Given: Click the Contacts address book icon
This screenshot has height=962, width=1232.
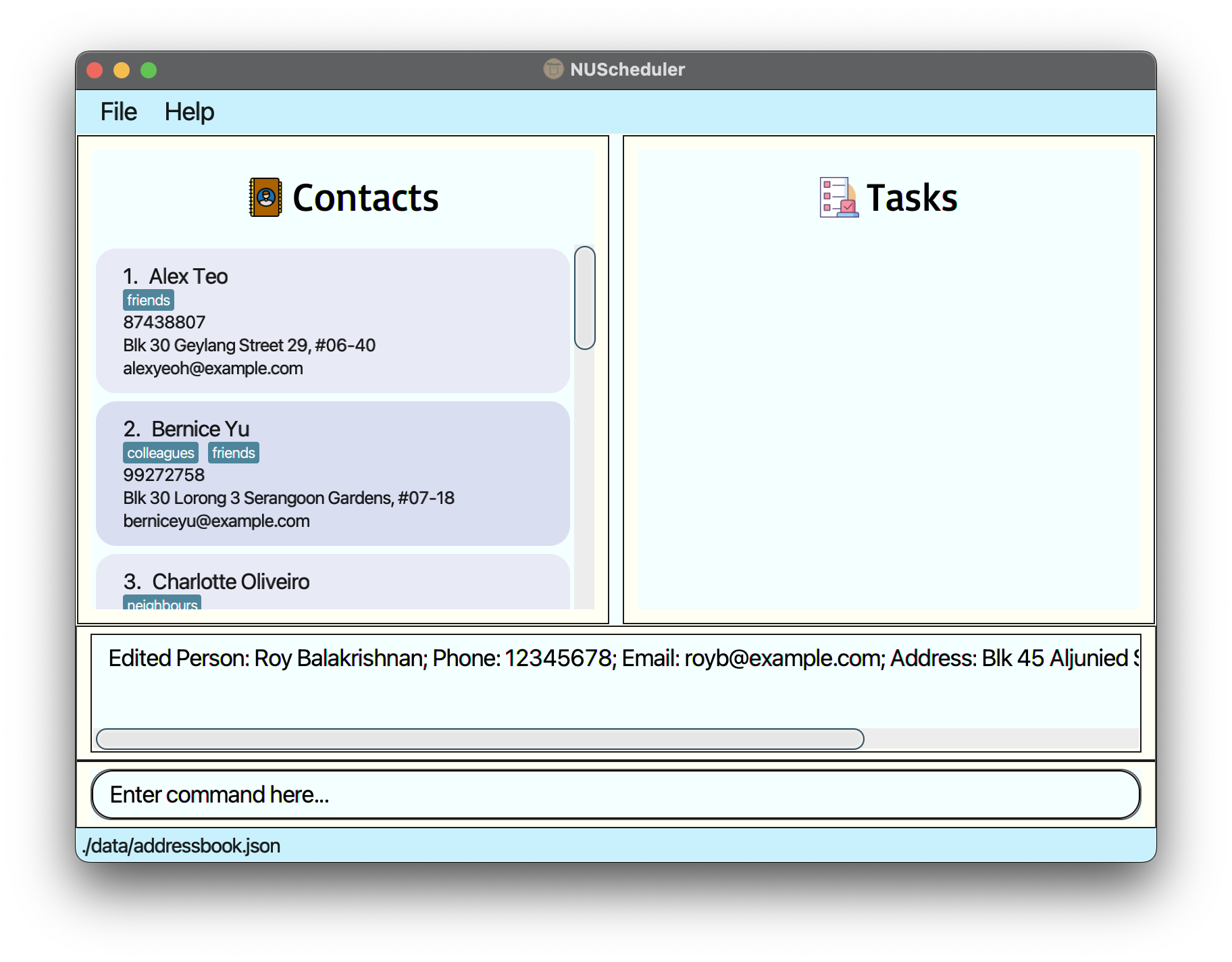Looking at the screenshot, I should [265, 197].
